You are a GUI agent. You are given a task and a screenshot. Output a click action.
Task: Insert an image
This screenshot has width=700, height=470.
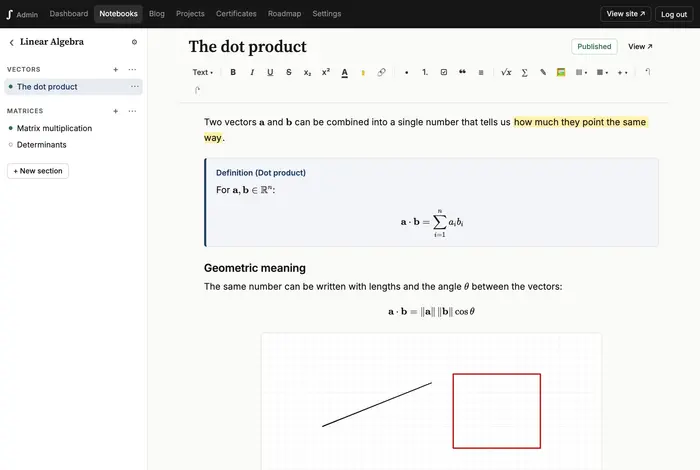click(x=561, y=72)
